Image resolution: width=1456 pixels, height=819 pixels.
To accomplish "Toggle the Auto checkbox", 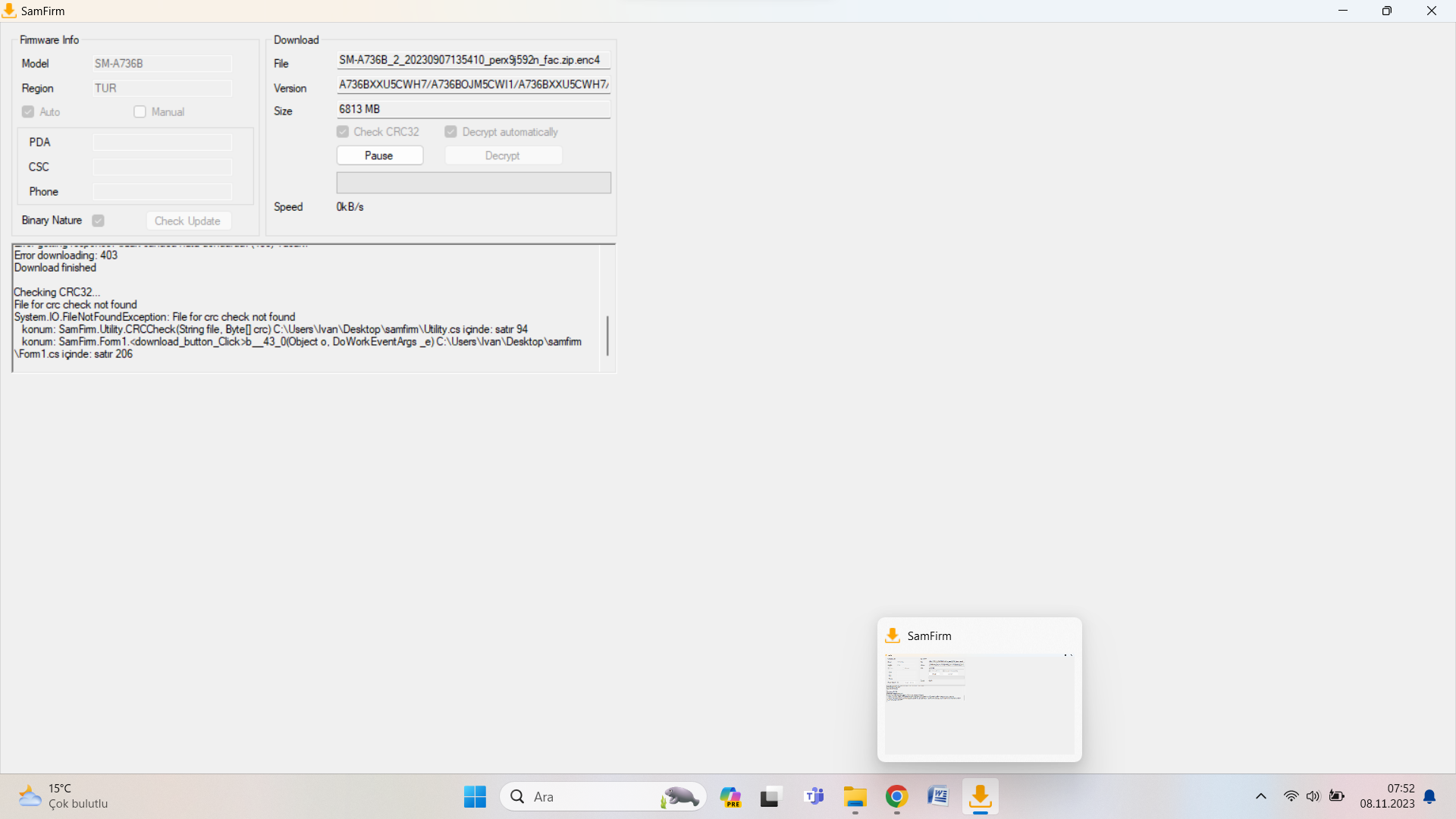I will pyautogui.click(x=28, y=111).
